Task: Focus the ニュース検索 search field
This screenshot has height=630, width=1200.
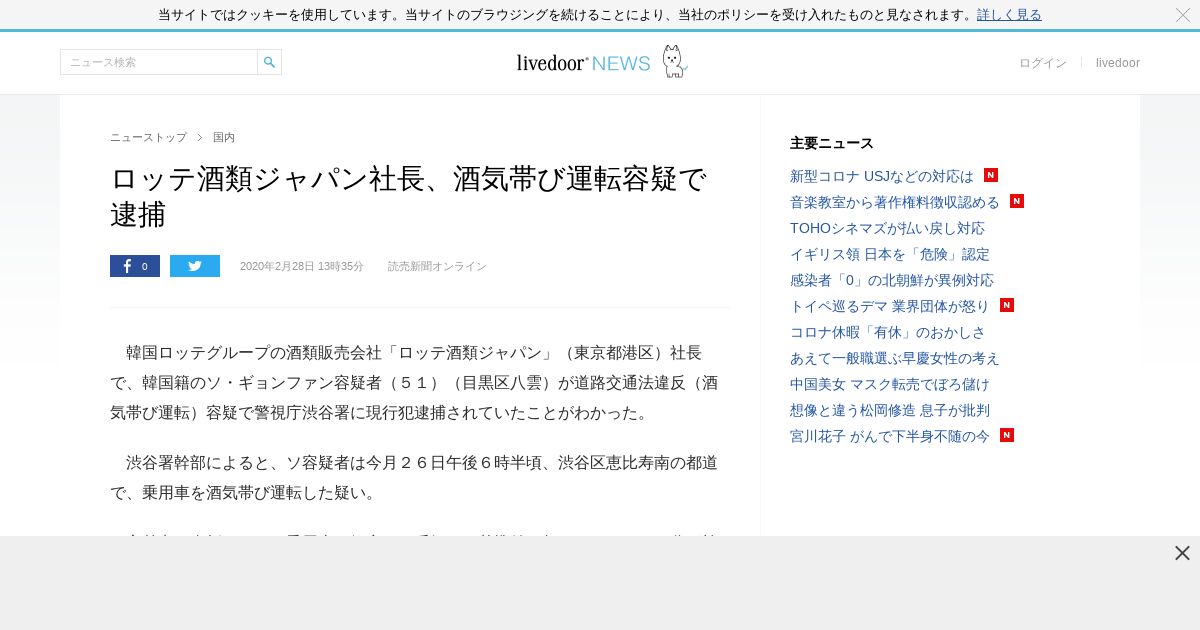Action: pos(159,62)
